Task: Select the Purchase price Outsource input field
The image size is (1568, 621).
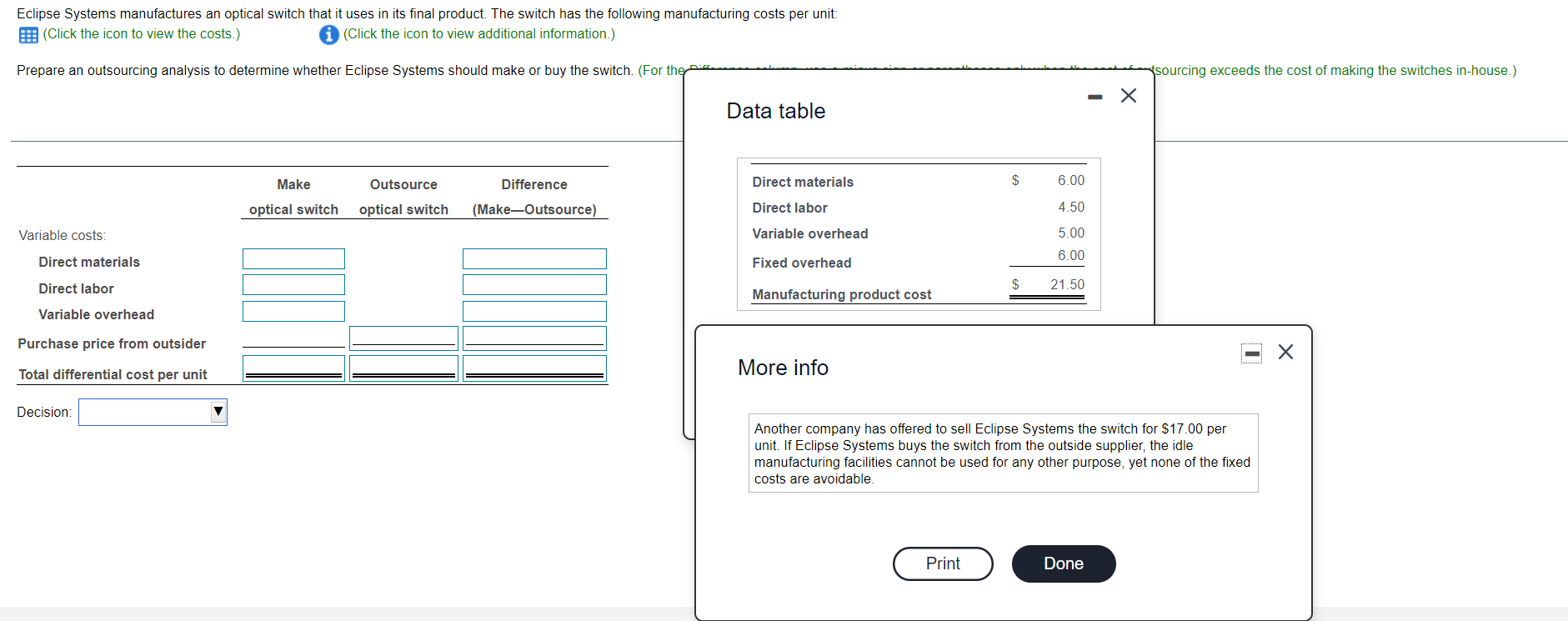Action: (403, 338)
